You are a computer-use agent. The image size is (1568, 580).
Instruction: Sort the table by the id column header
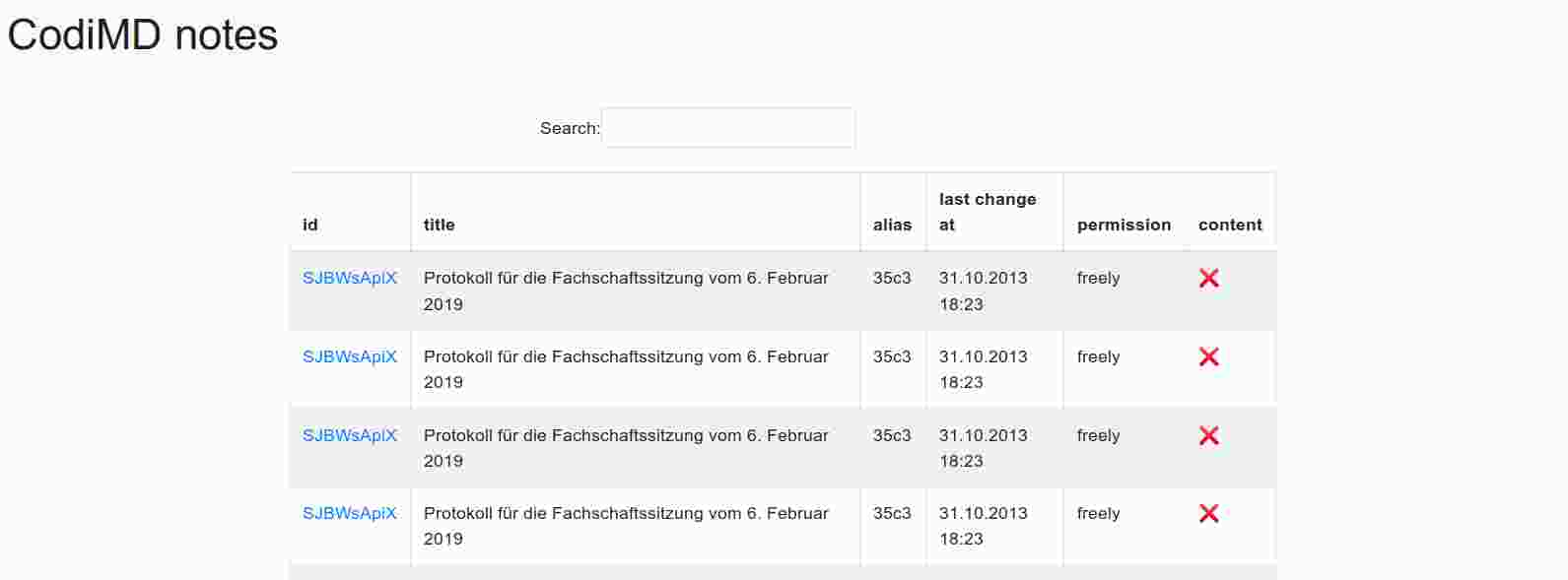tap(310, 225)
